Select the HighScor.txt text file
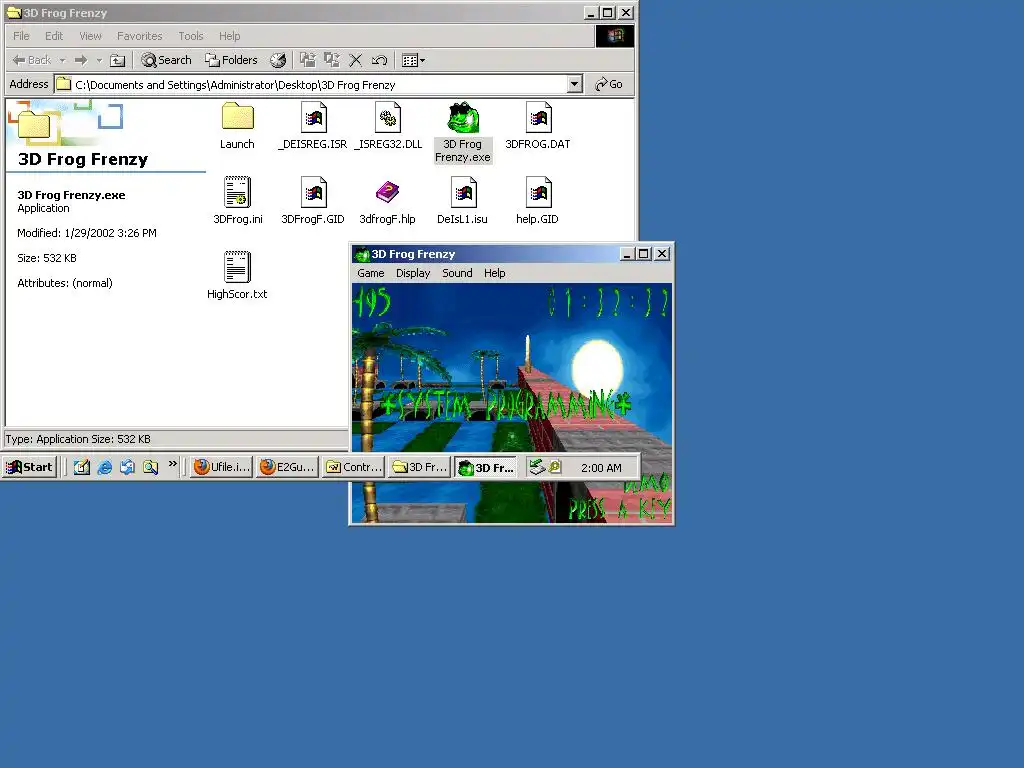Viewport: 1024px width, 768px height. (237, 267)
